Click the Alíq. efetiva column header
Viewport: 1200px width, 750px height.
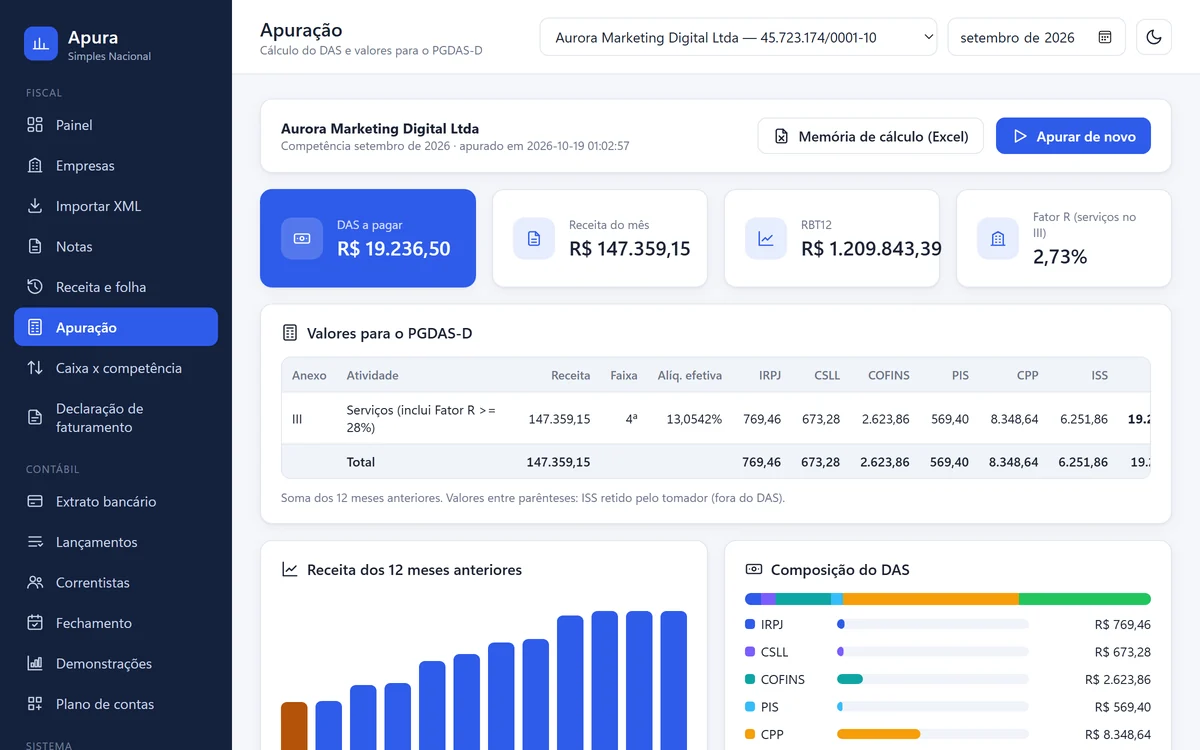[x=690, y=376]
